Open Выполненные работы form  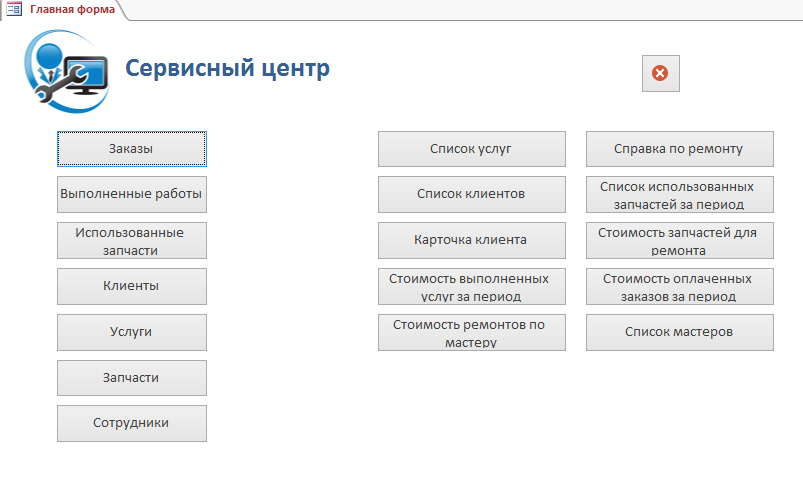[132, 194]
